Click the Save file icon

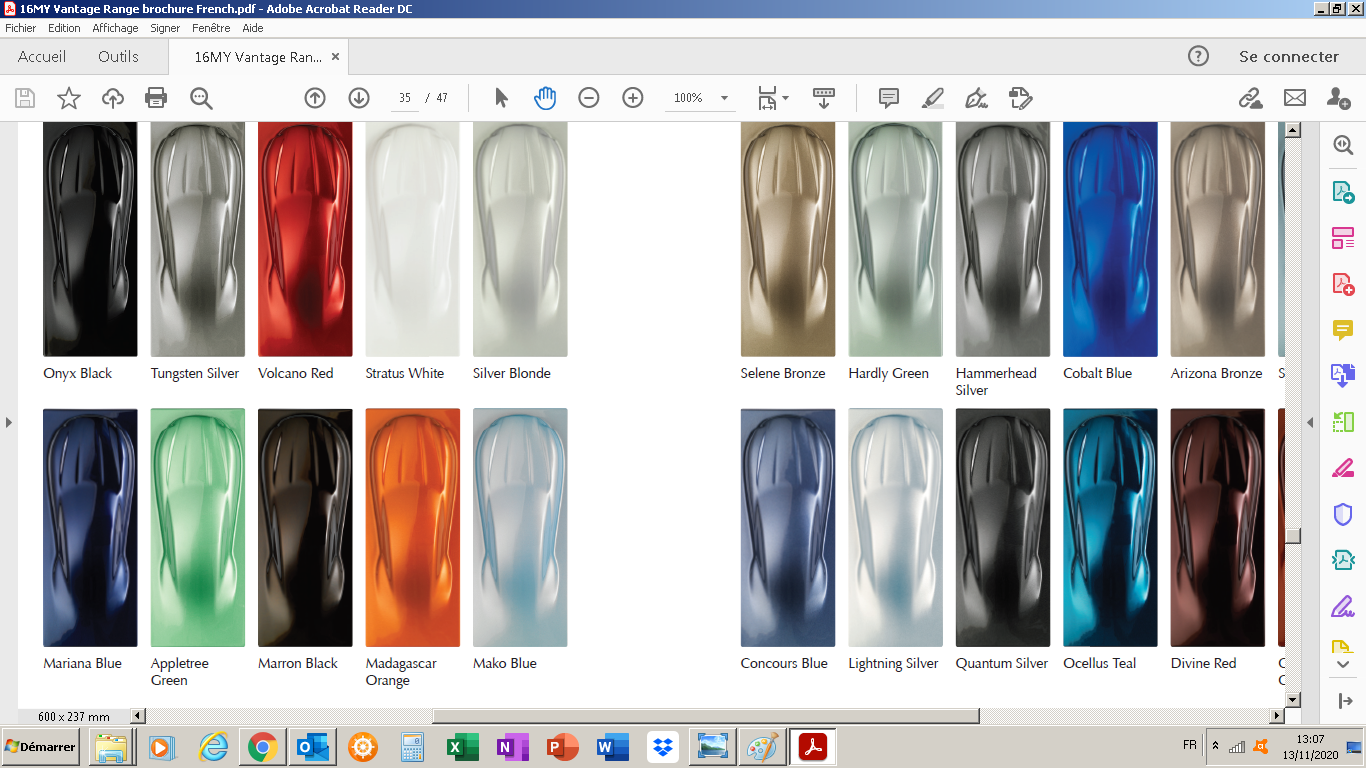pos(25,98)
